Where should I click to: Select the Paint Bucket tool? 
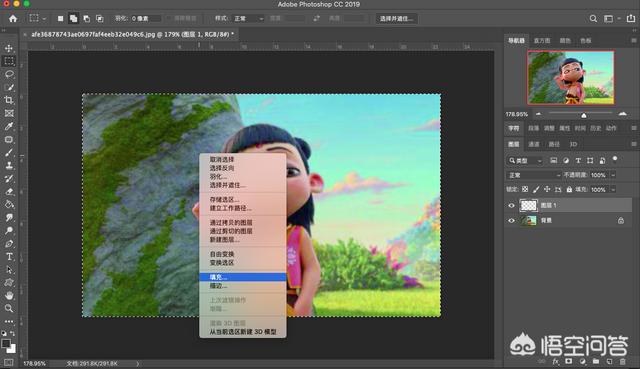click(9, 205)
